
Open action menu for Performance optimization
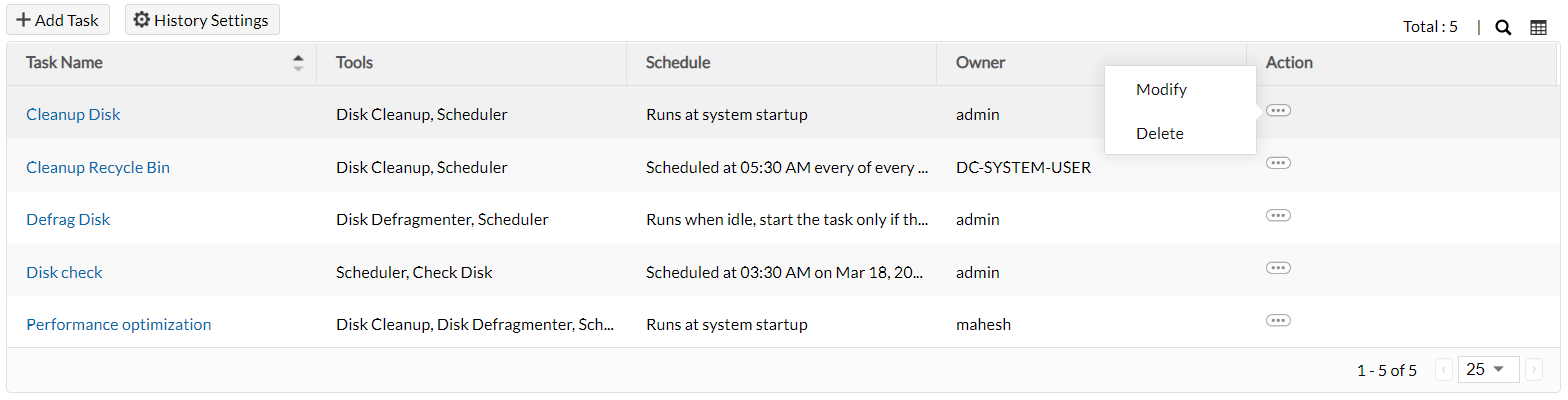tap(1278, 320)
